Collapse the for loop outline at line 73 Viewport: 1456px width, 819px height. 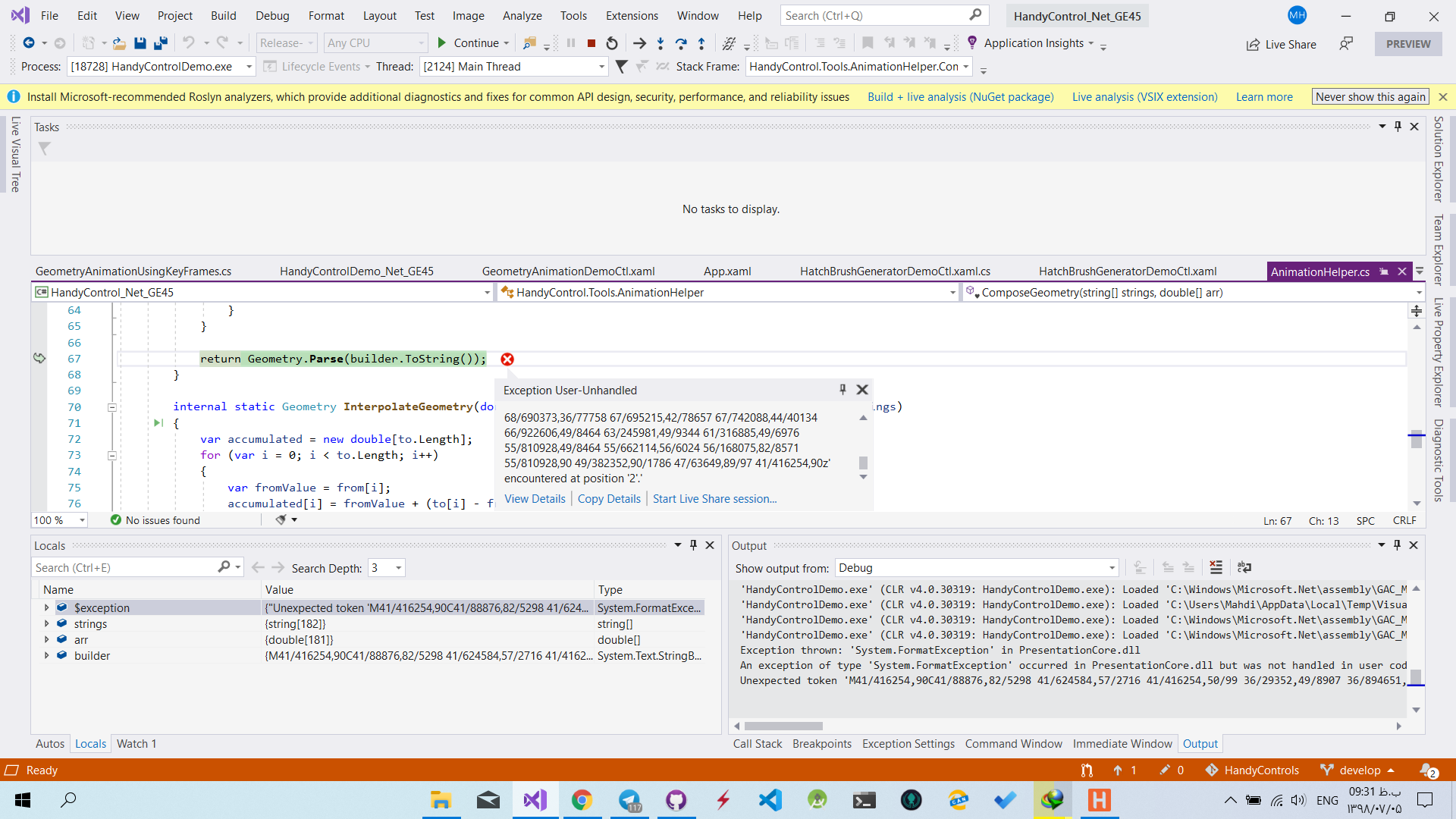[x=111, y=456]
